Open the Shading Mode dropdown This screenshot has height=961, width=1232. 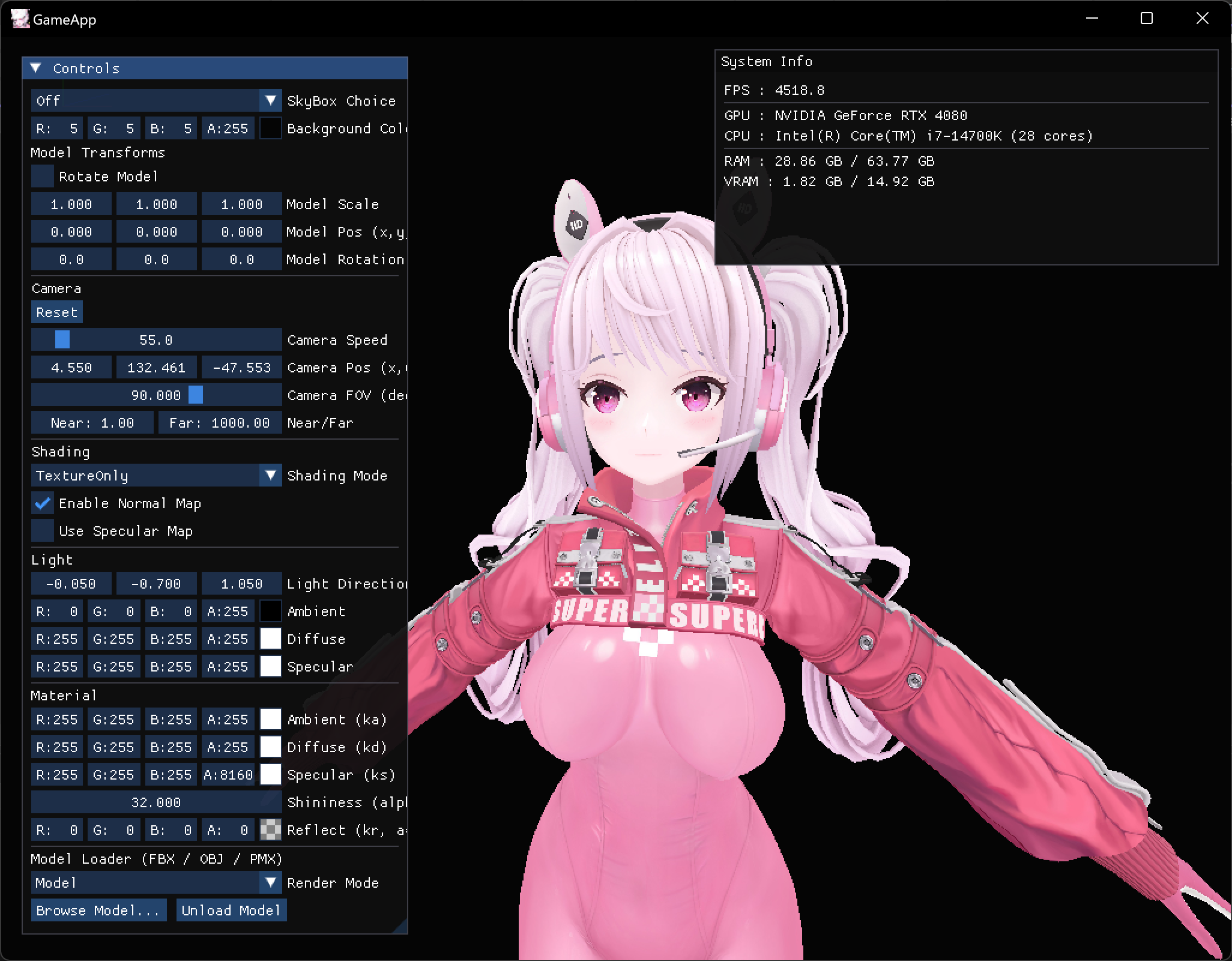(270, 476)
